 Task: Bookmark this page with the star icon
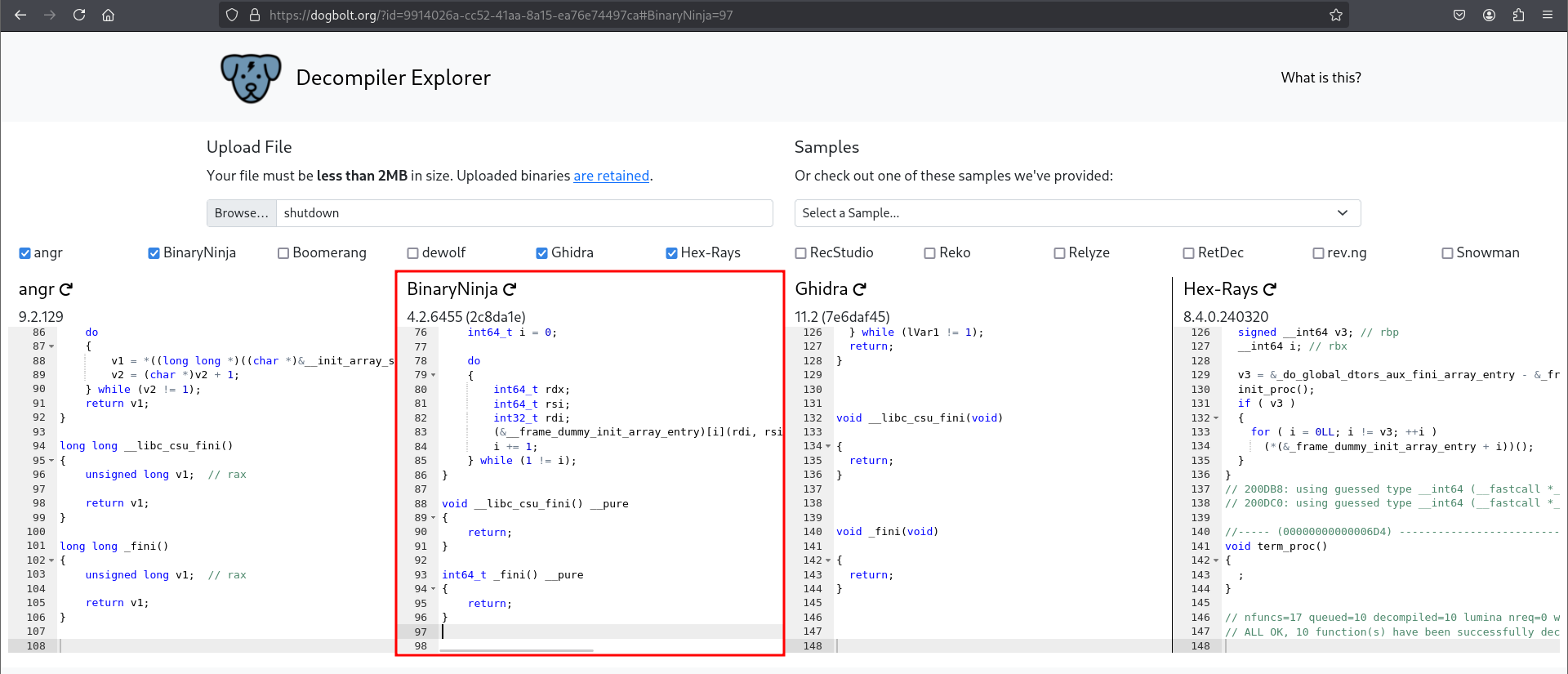click(x=1336, y=15)
